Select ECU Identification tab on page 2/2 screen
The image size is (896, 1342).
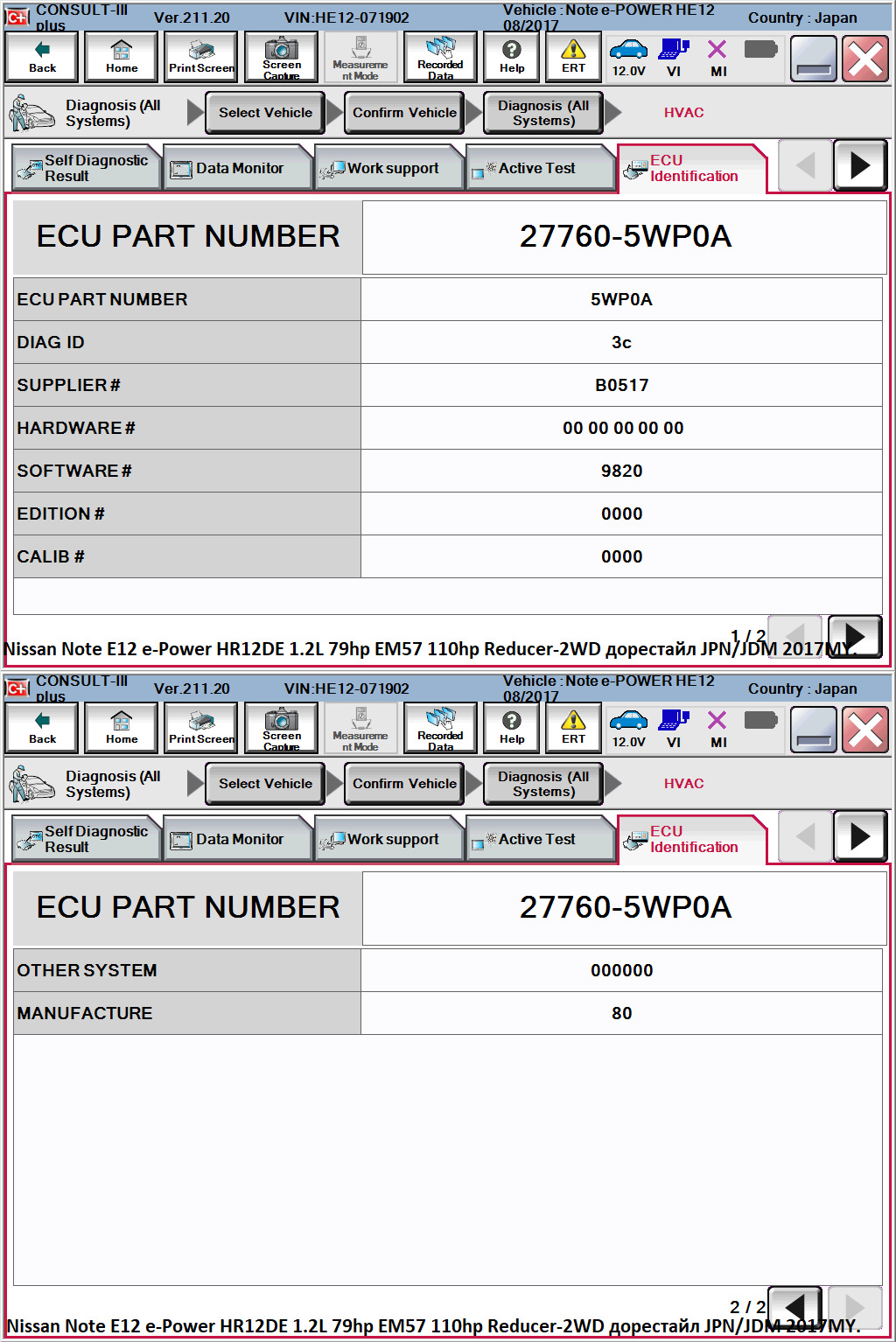(x=691, y=839)
